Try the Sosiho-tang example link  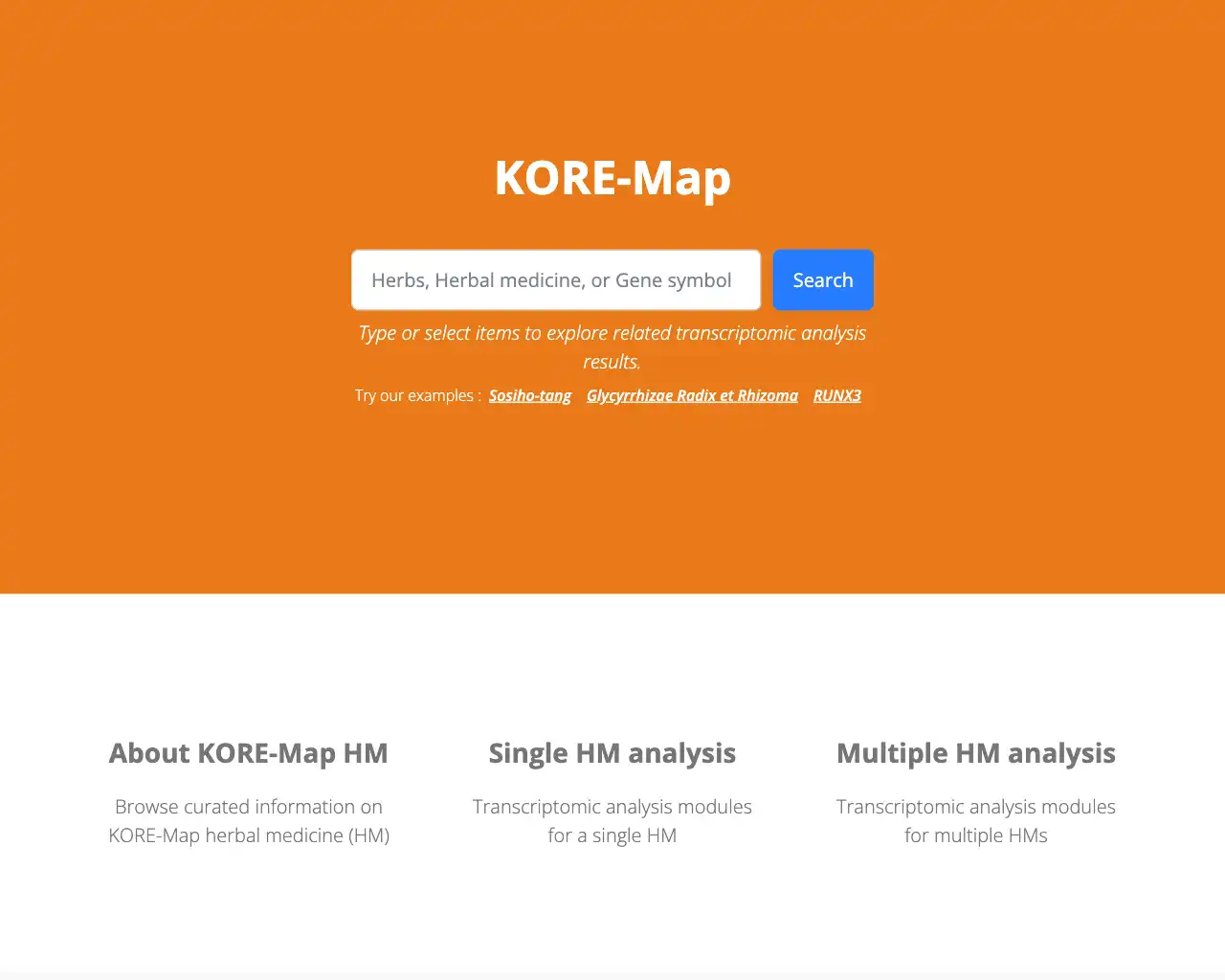point(530,395)
